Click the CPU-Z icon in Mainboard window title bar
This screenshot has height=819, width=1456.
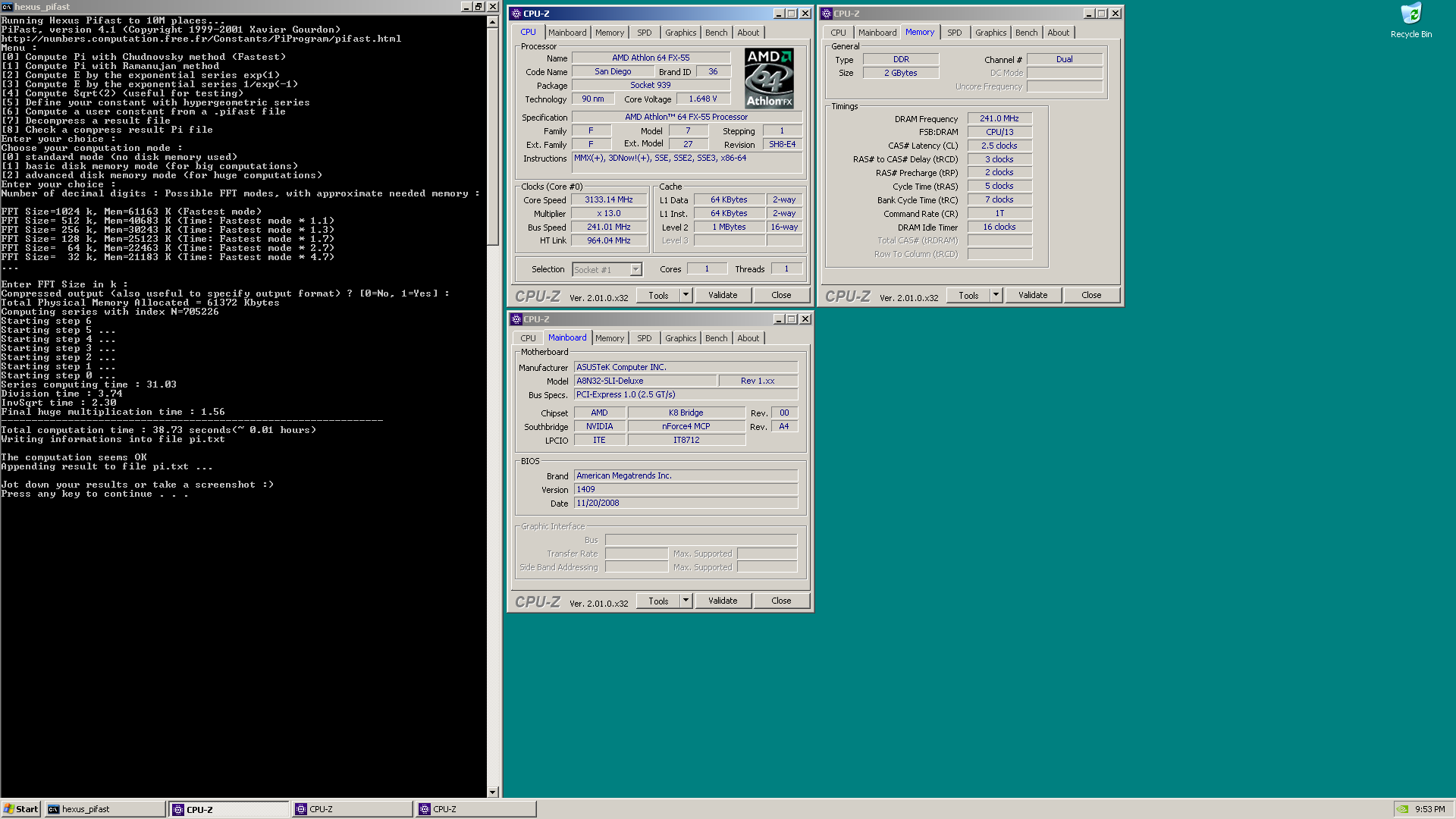(516, 319)
